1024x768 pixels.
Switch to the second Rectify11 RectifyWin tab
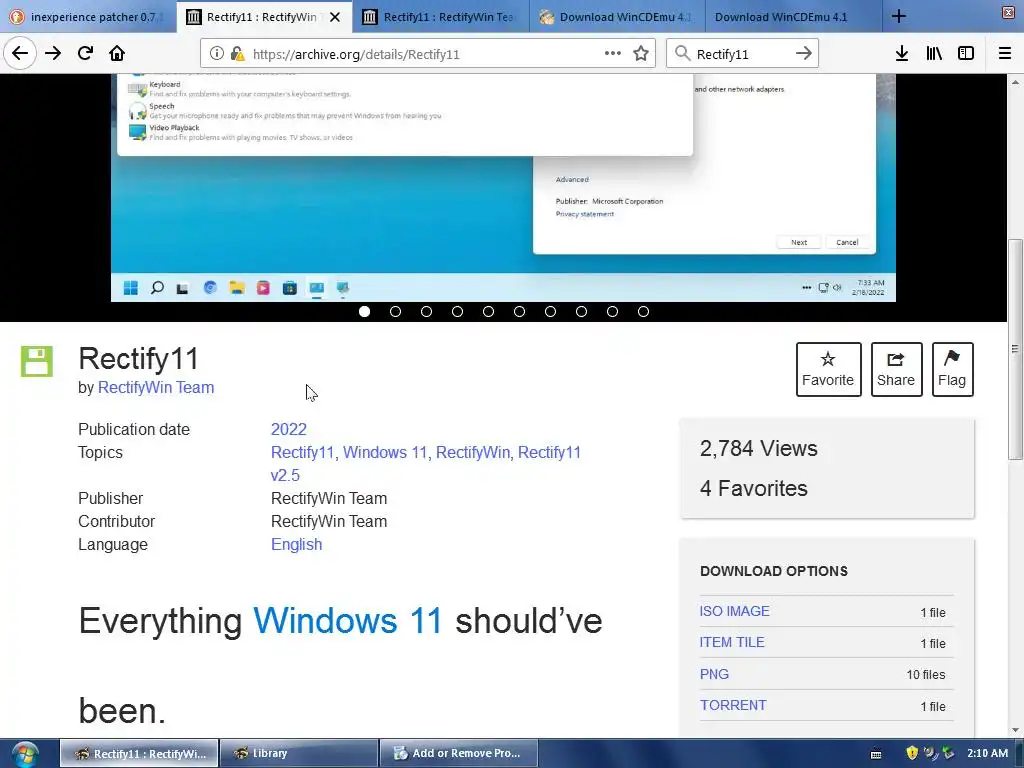pyautogui.click(x=440, y=17)
